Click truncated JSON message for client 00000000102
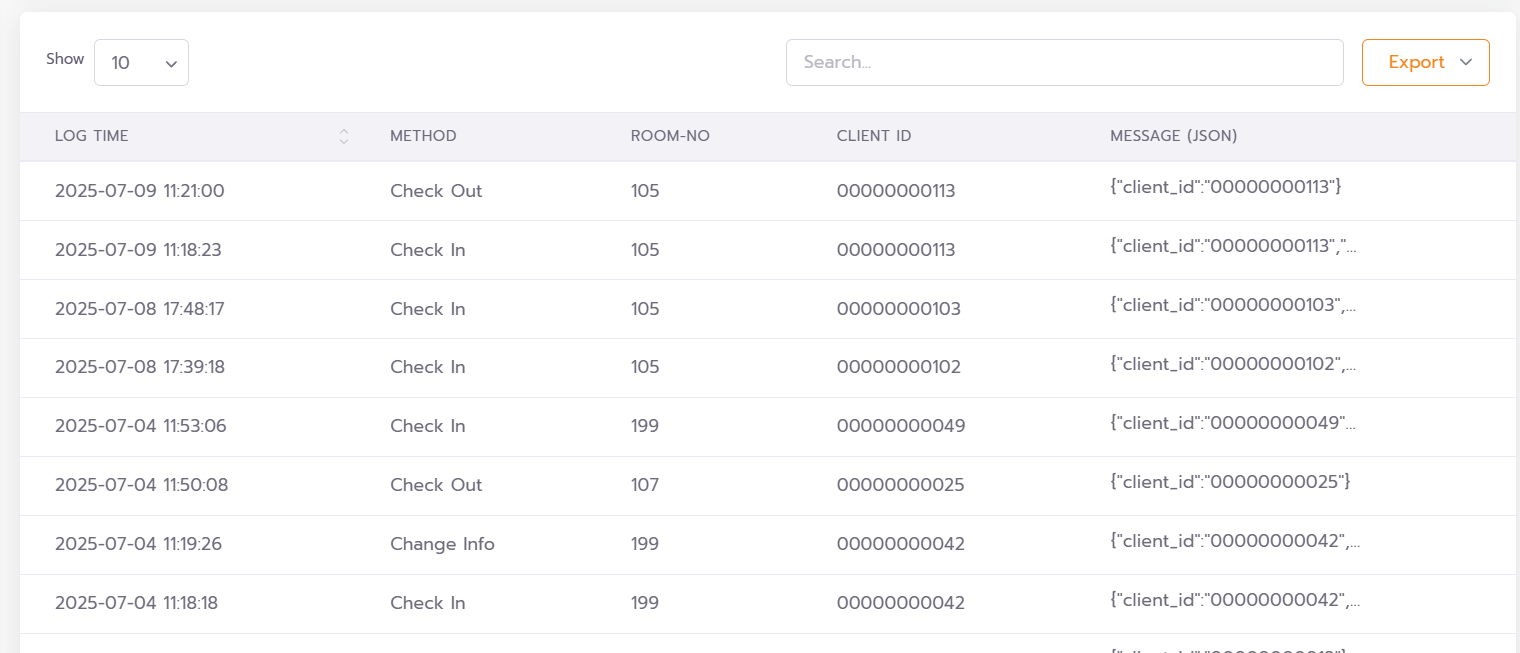The width and height of the screenshot is (1520, 653). 1233,365
